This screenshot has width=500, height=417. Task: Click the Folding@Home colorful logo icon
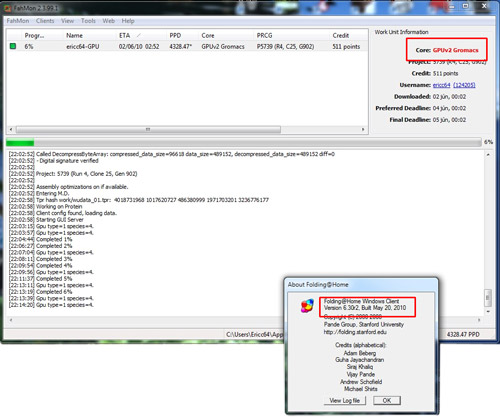click(x=307, y=306)
